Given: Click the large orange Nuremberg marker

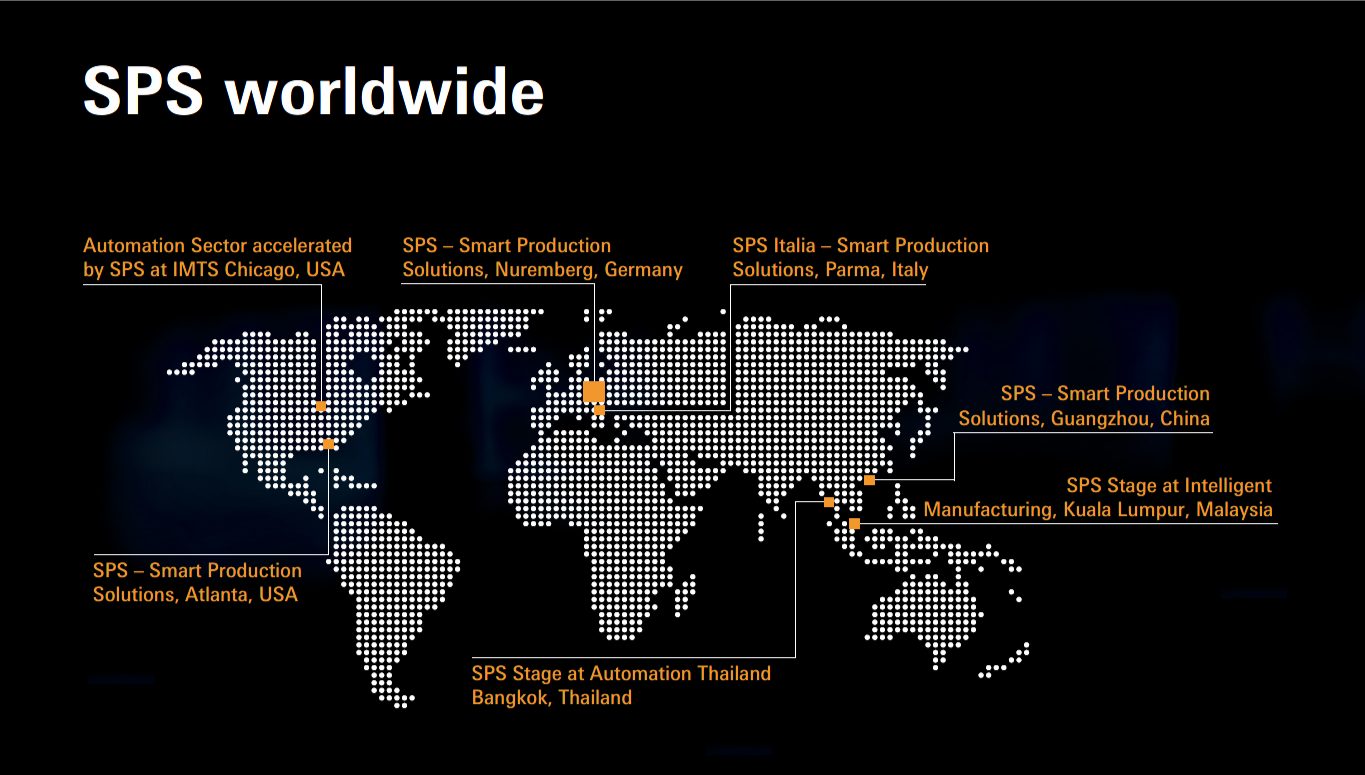Looking at the screenshot, I should tap(593, 390).
